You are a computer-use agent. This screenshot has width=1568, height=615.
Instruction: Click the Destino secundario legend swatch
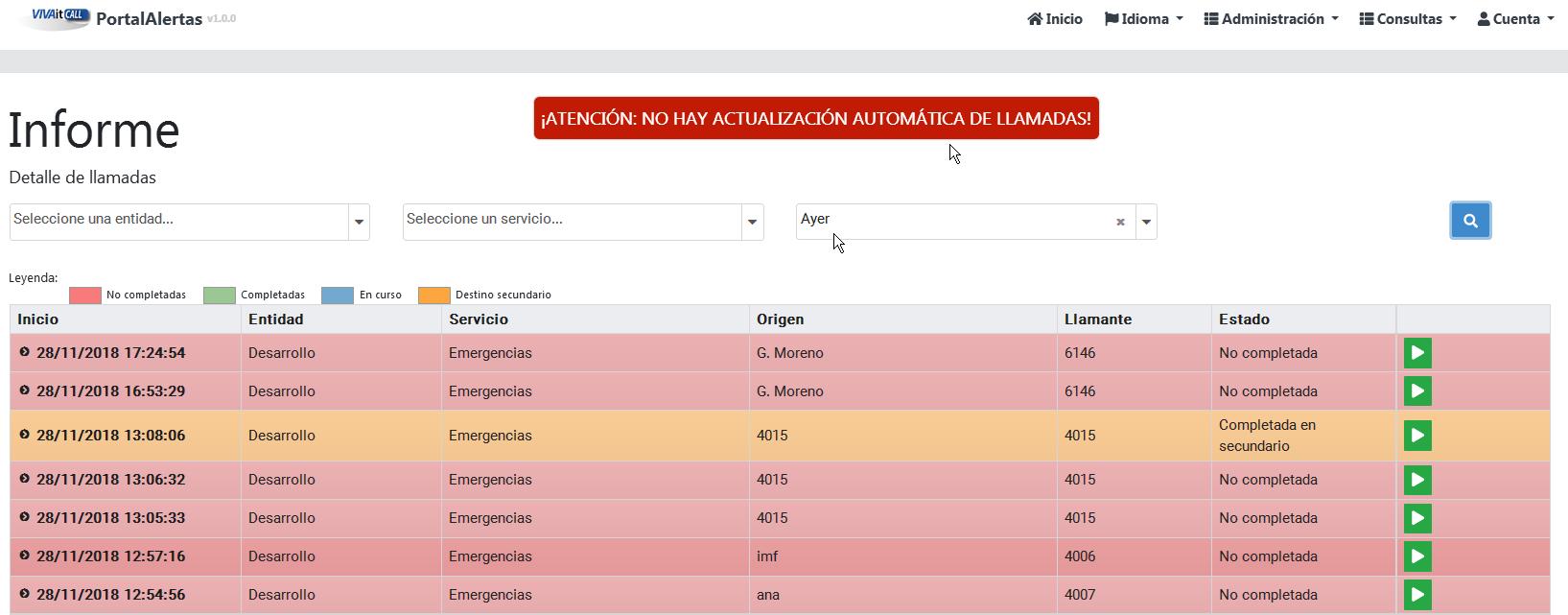pos(434,295)
